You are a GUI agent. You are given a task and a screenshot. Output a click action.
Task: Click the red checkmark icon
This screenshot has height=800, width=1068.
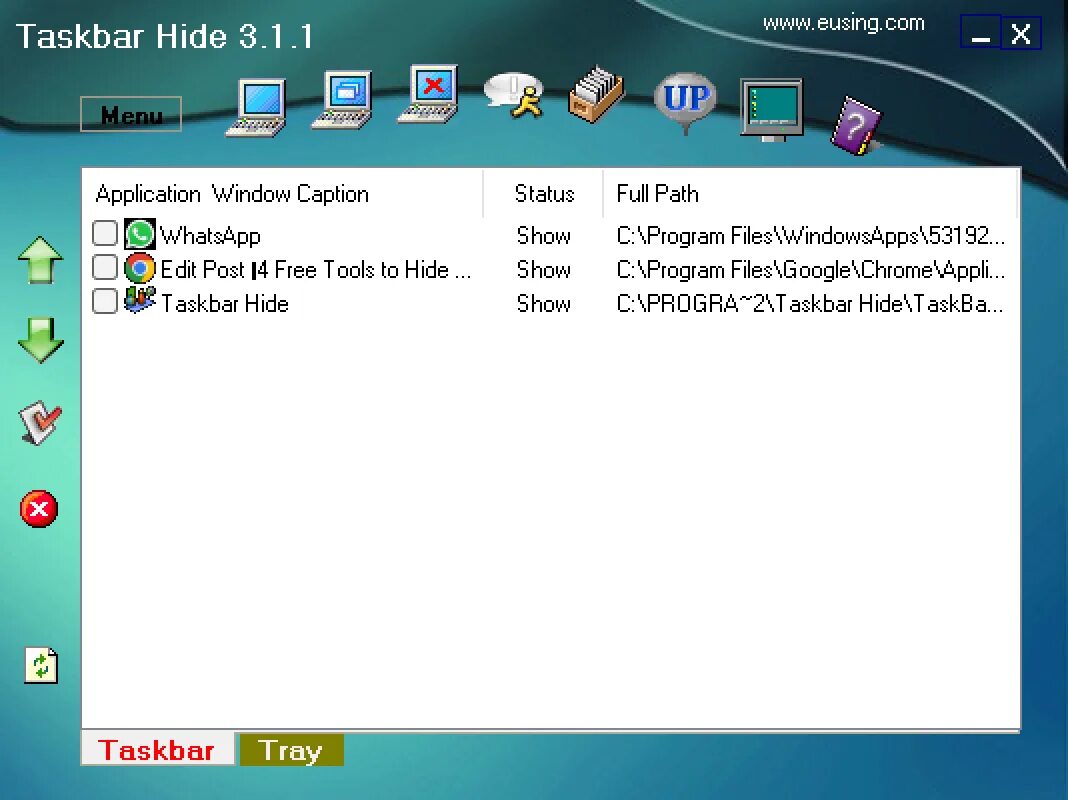[40, 423]
